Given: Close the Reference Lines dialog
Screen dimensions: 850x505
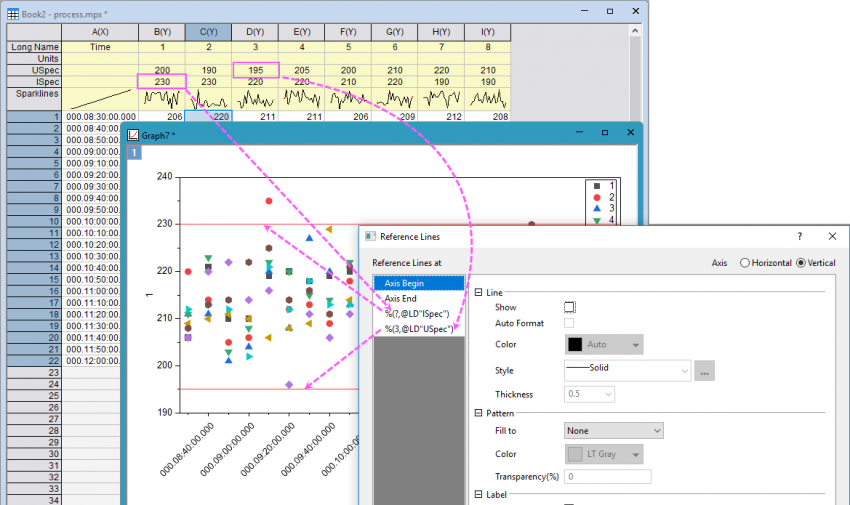Looking at the screenshot, I should coord(832,236).
